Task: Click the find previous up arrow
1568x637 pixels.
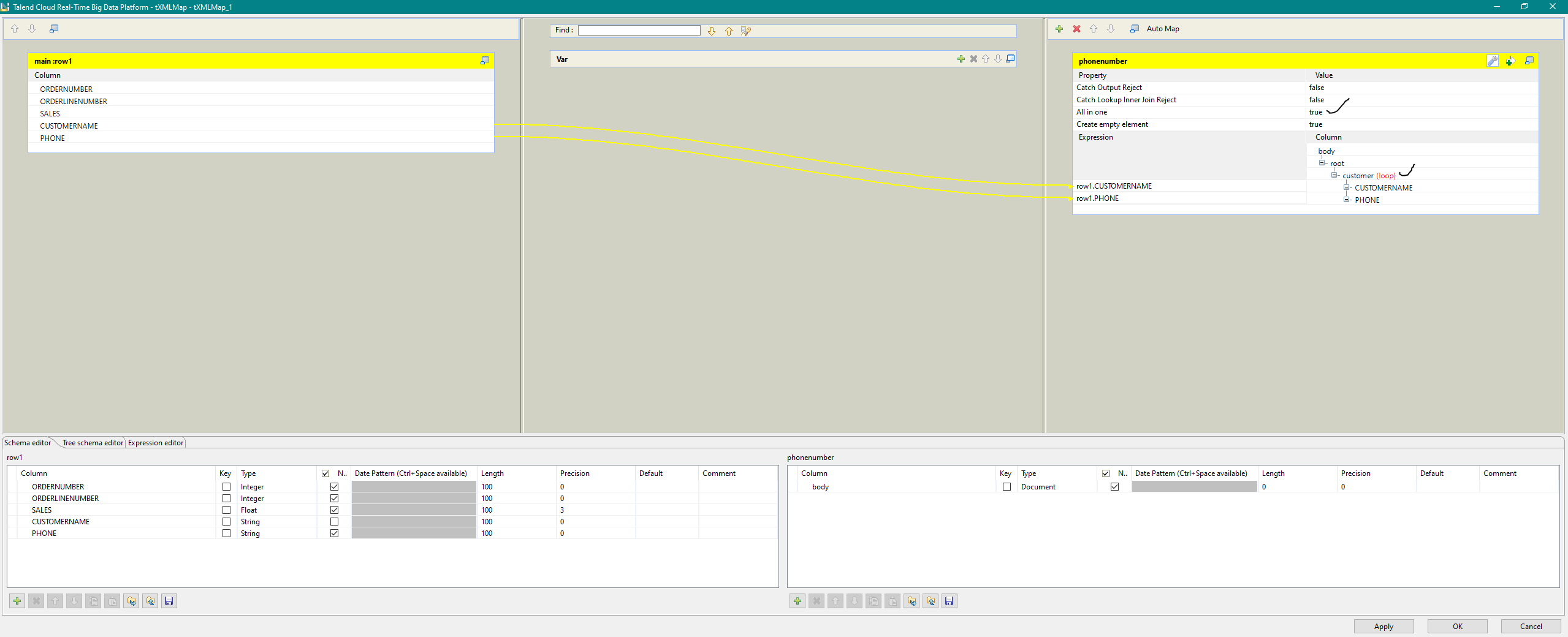Action: click(x=729, y=31)
